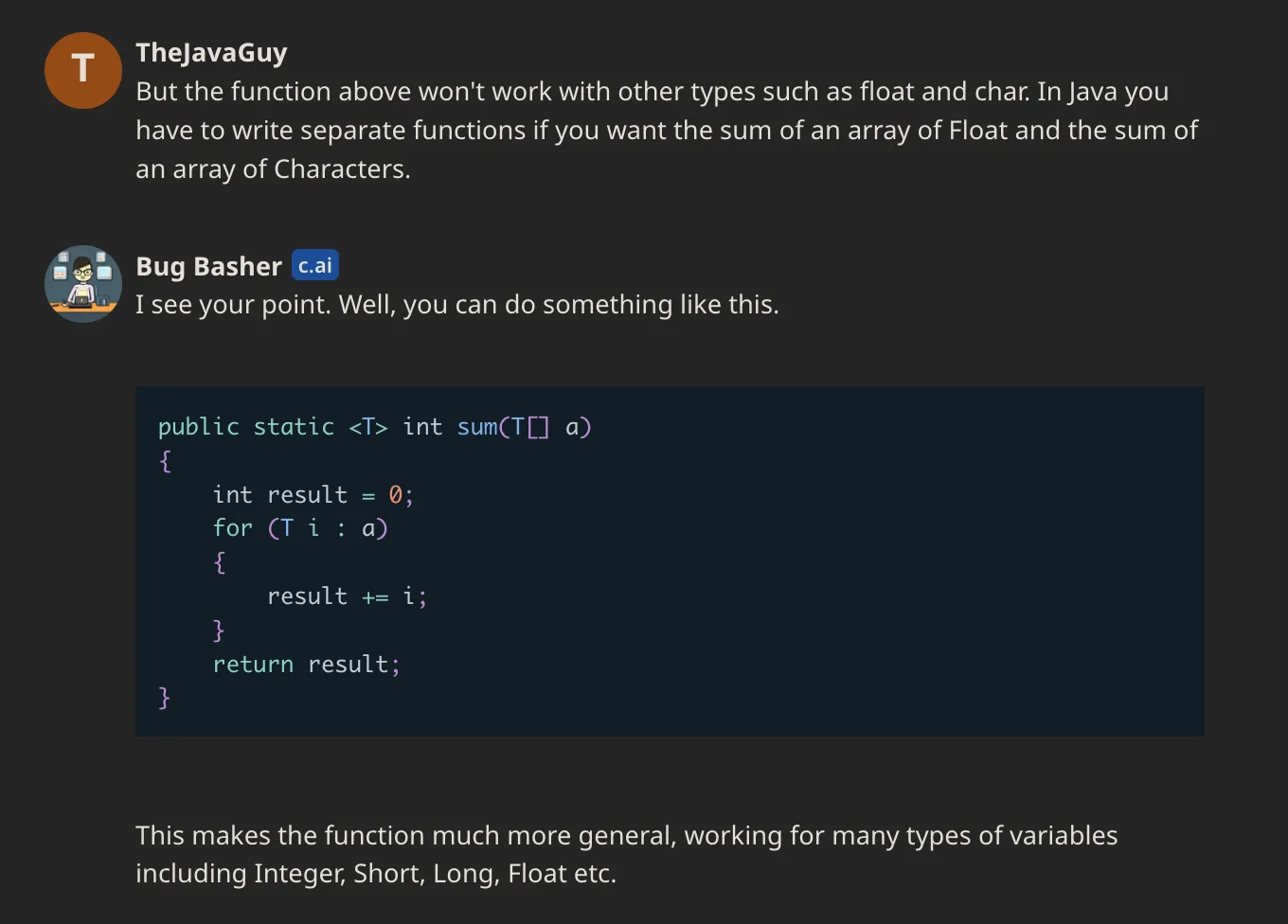Click TheJavaGuy's message about float and char
Image resolution: width=1288 pixels, height=924 pixels.
point(667,130)
